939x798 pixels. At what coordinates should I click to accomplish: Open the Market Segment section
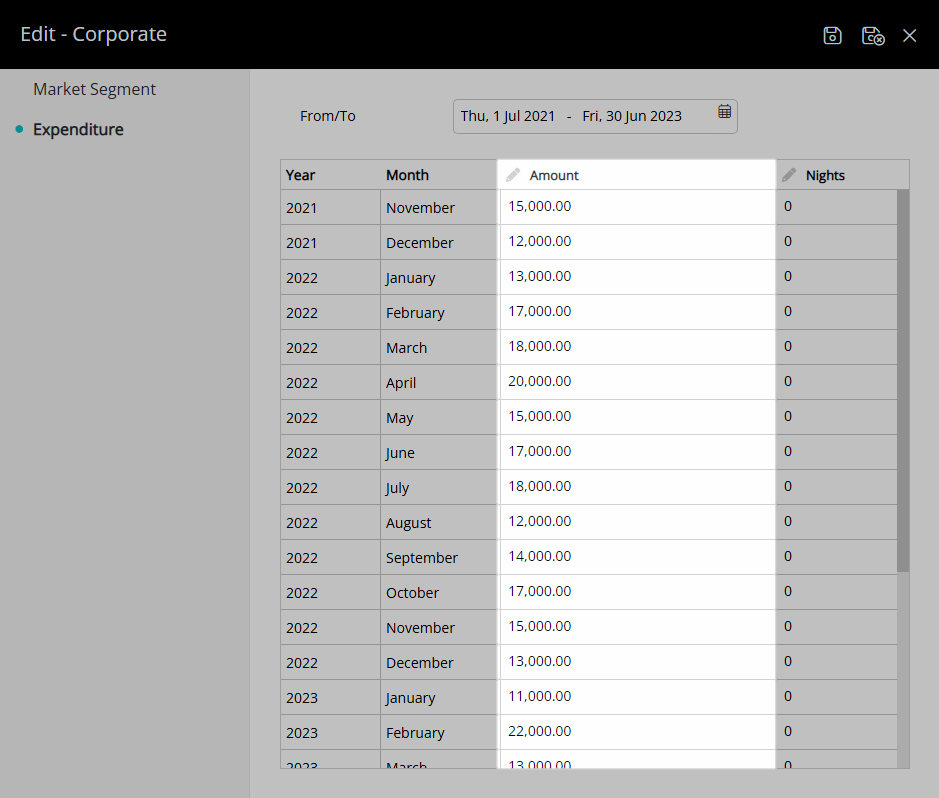94,89
